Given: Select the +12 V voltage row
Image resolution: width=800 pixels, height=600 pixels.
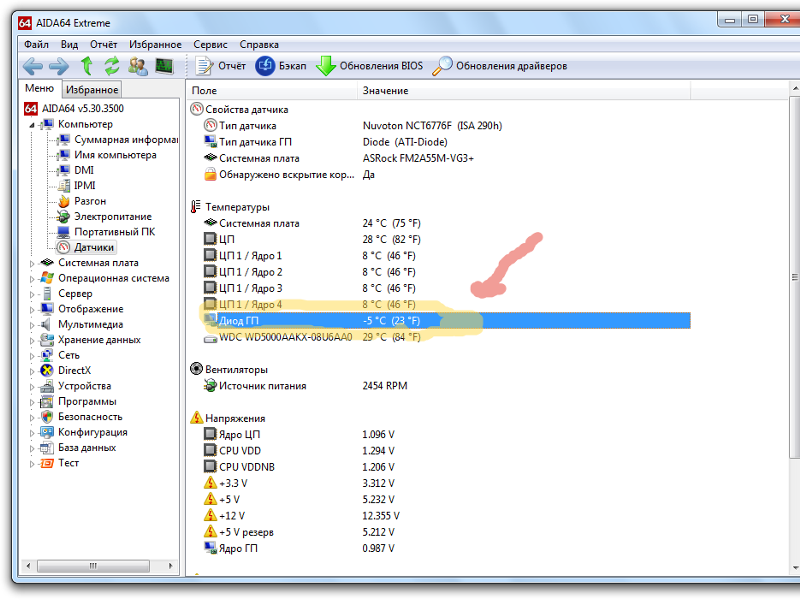Looking at the screenshot, I should pos(439,516).
